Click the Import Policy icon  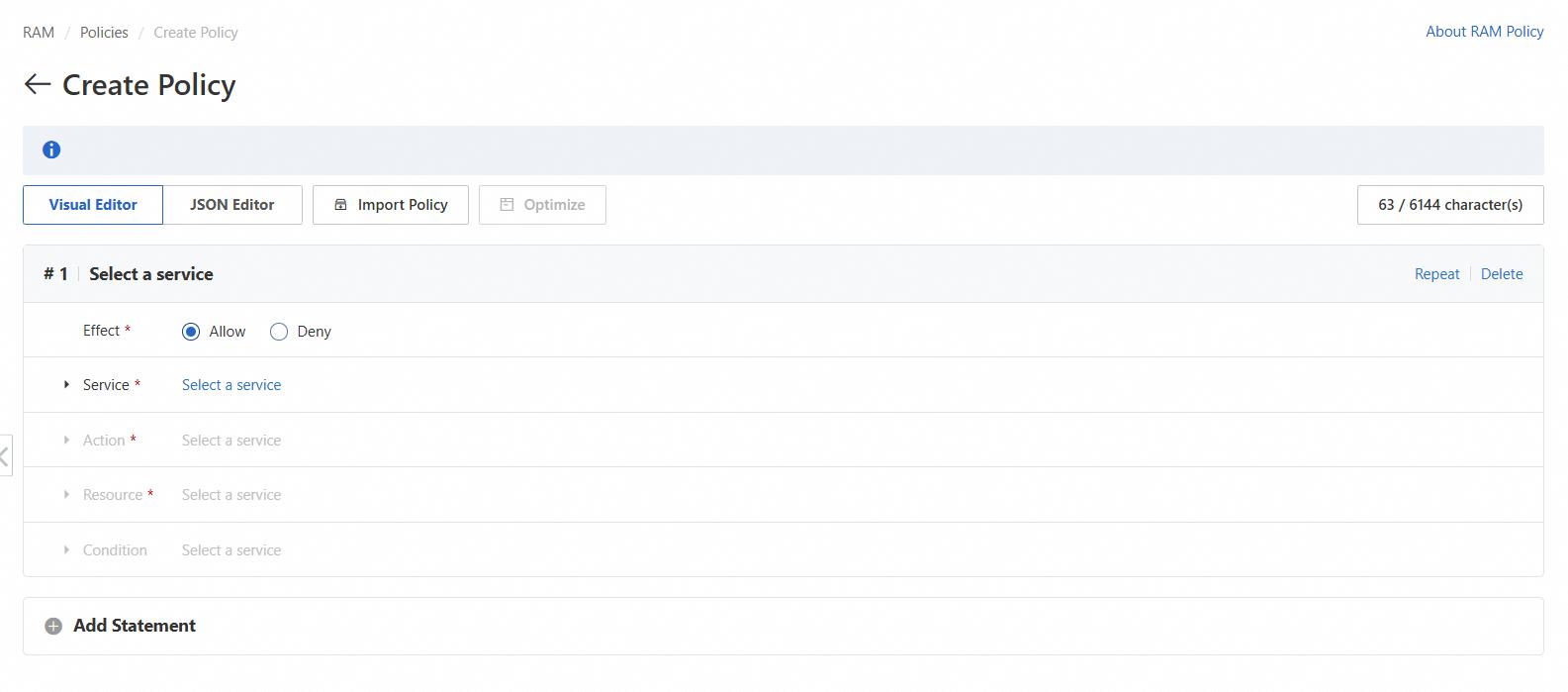[340, 205]
